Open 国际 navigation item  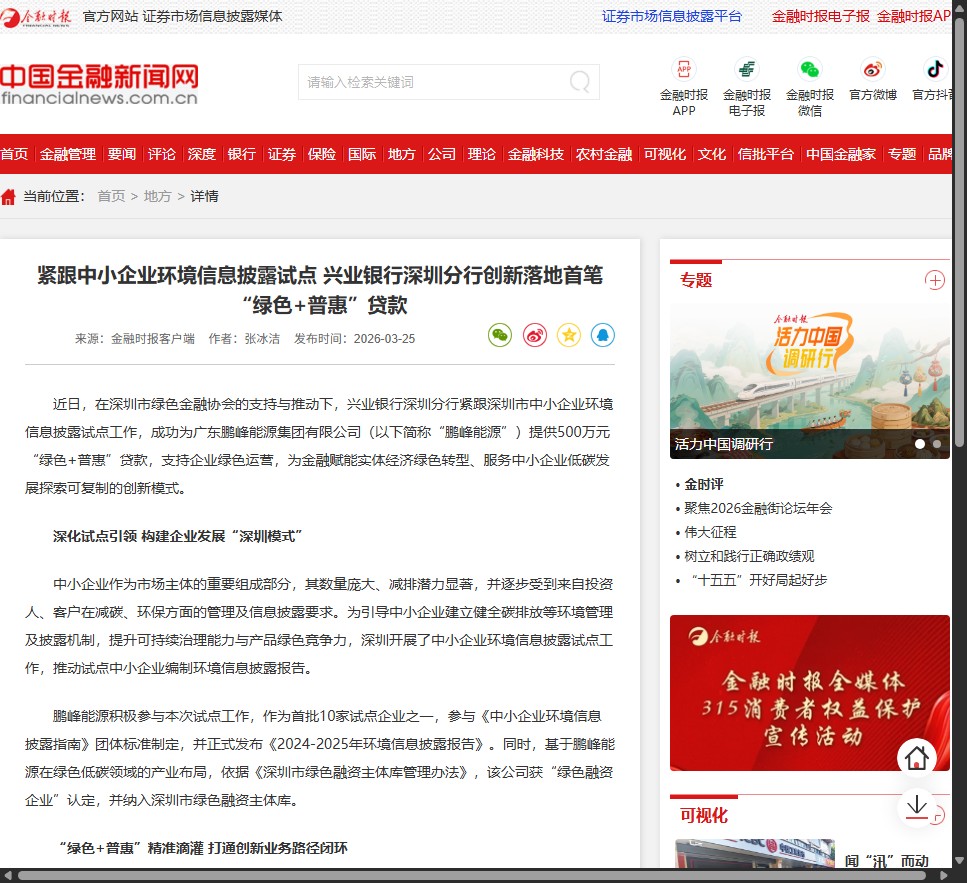point(362,154)
